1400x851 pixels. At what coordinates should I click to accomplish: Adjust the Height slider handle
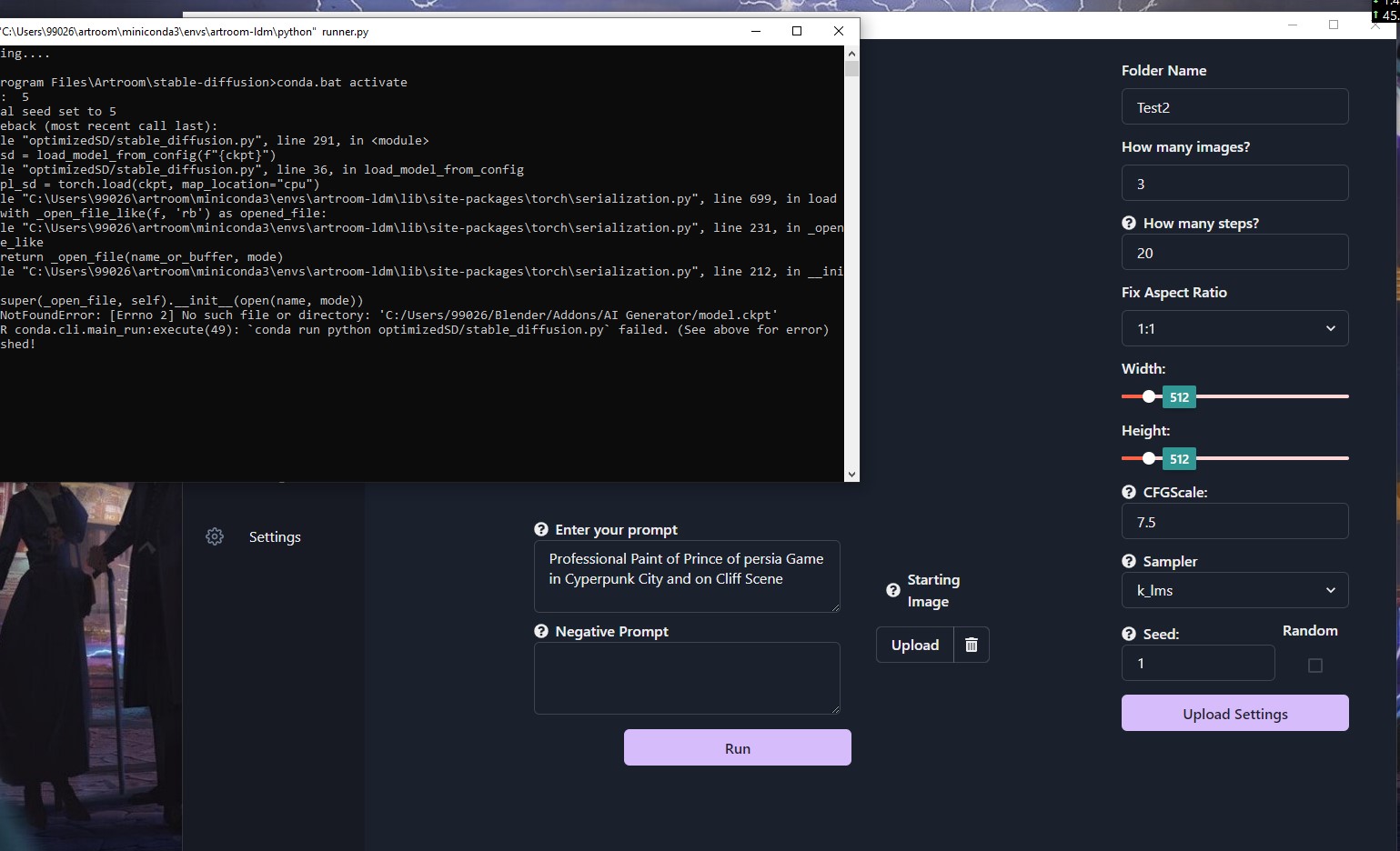[1149, 458]
